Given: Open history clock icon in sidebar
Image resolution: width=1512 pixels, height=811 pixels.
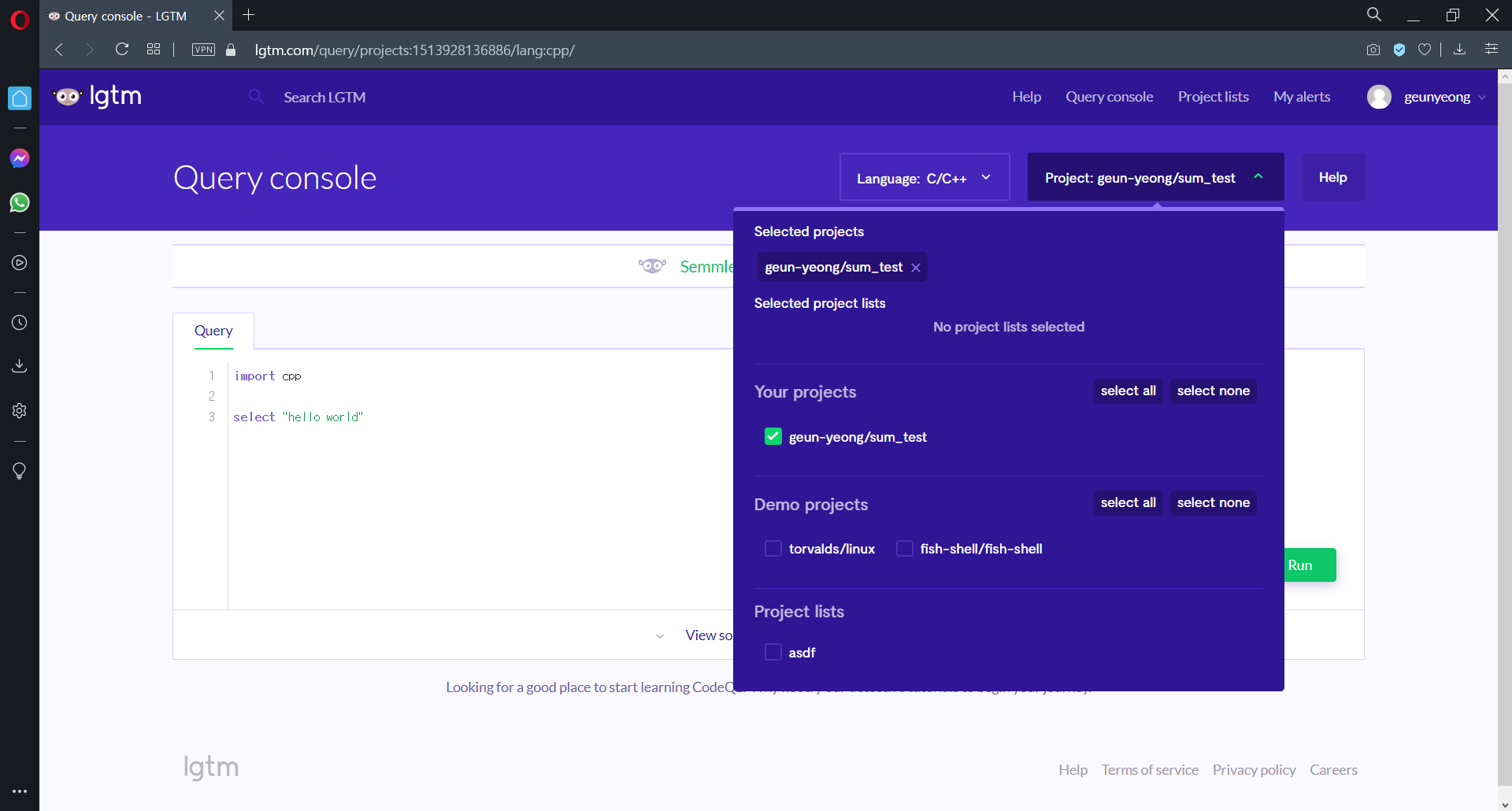Looking at the screenshot, I should [x=20, y=323].
